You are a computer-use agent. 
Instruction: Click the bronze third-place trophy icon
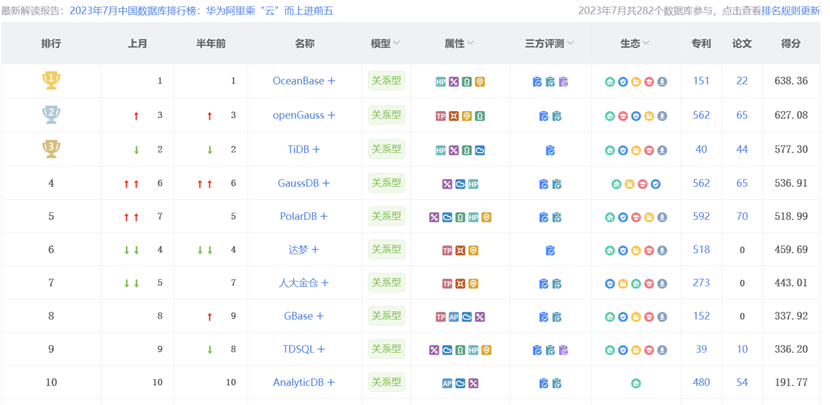pos(50,149)
